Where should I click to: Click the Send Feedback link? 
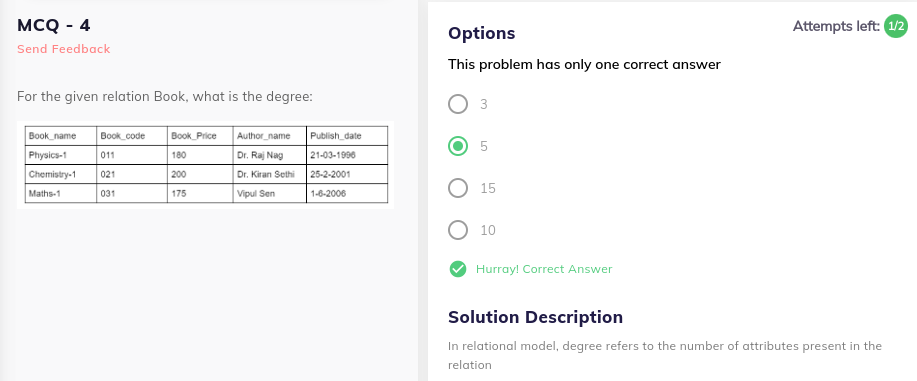click(64, 49)
